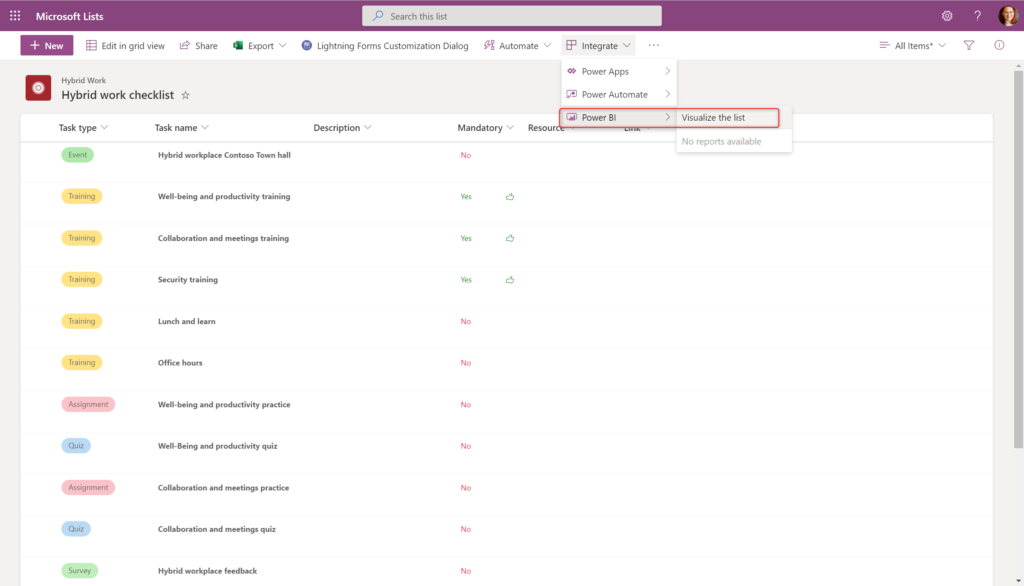Click Mandatory value Yes for Security training
Image resolution: width=1024 pixels, height=586 pixels.
pos(466,280)
